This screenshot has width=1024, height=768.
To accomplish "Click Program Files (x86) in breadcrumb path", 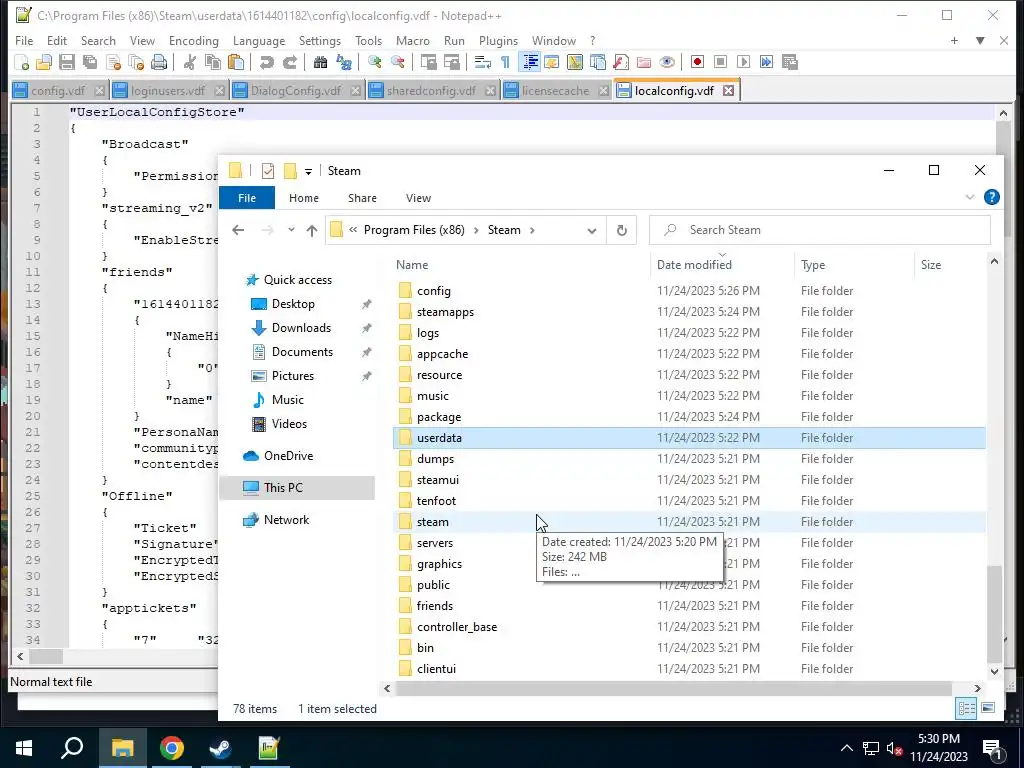I will point(414,230).
